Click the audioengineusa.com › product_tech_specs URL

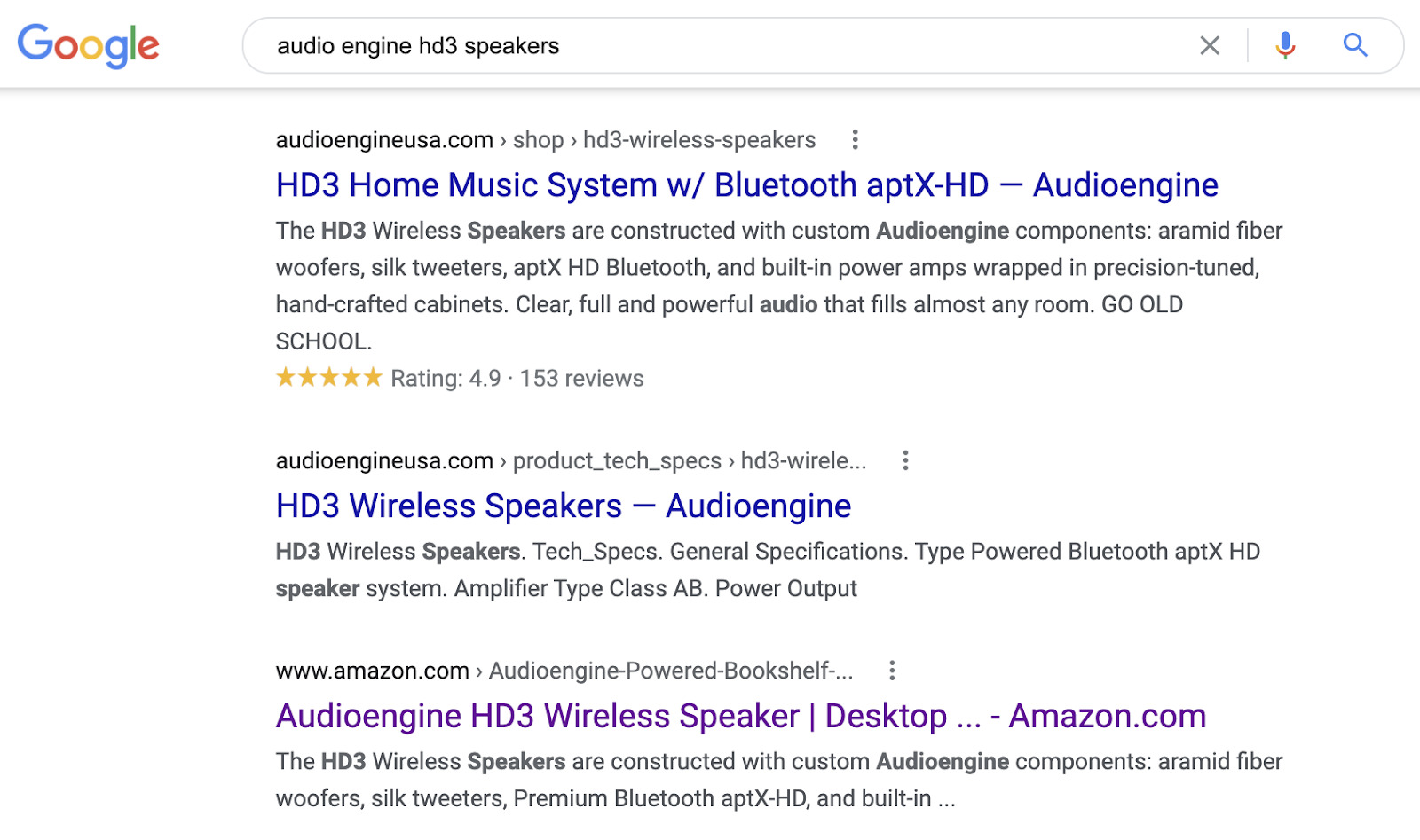coord(571,461)
